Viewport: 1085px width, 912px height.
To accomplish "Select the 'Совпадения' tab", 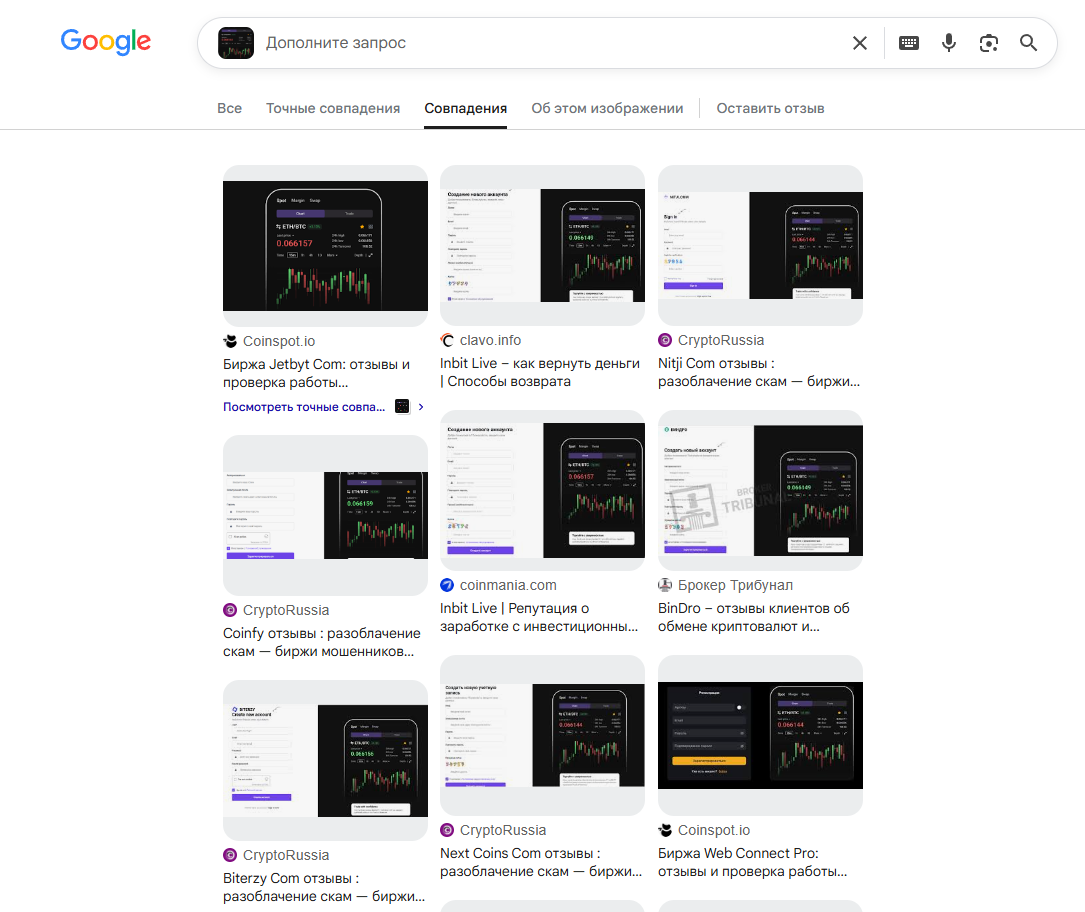I will pyautogui.click(x=466, y=109).
